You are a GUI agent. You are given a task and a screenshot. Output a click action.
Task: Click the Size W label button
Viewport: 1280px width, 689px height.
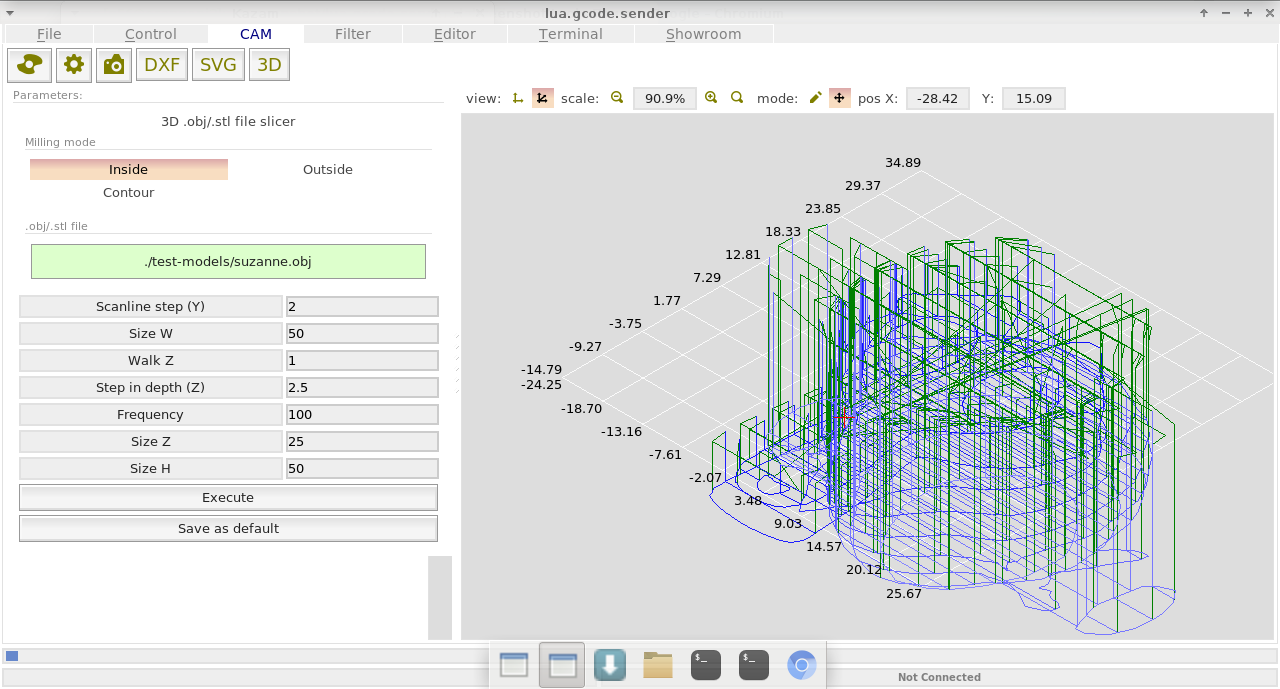click(x=151, y=334)
